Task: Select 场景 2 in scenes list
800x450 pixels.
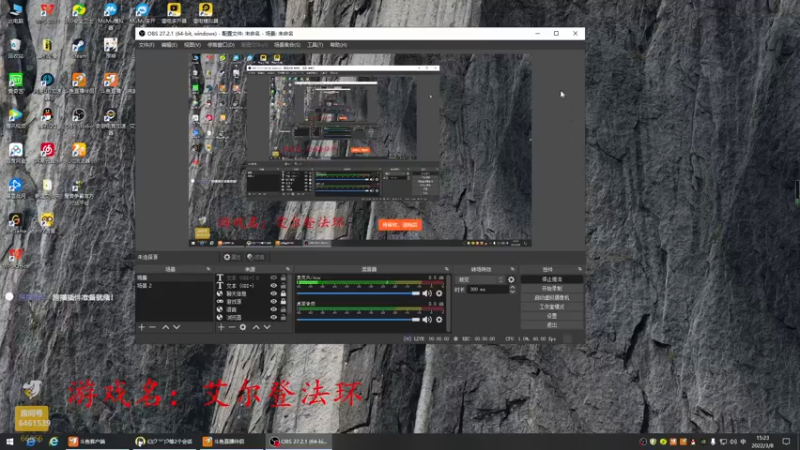Action: tap(173, 286)
